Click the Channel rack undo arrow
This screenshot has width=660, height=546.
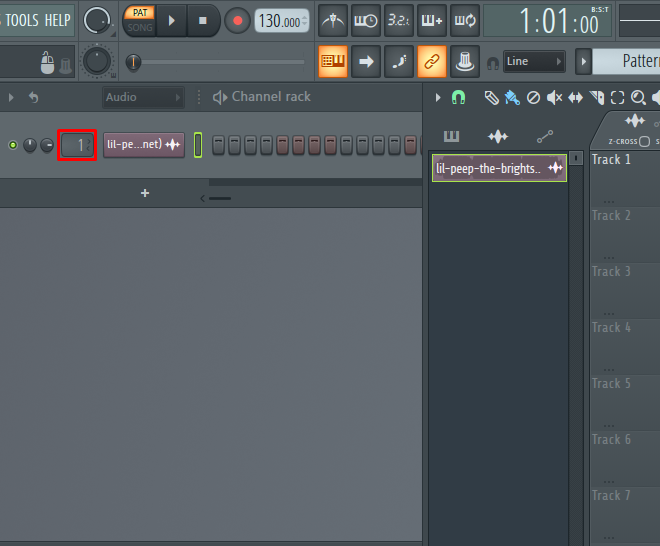(x=33, y=97)
